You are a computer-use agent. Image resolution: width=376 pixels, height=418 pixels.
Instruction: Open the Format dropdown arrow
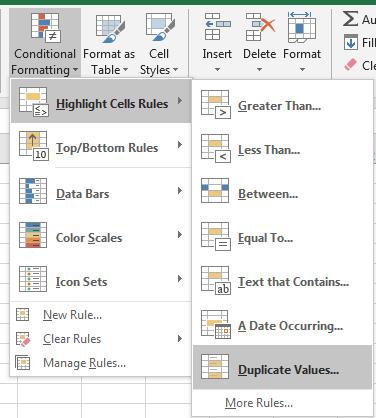coord(302,70)
